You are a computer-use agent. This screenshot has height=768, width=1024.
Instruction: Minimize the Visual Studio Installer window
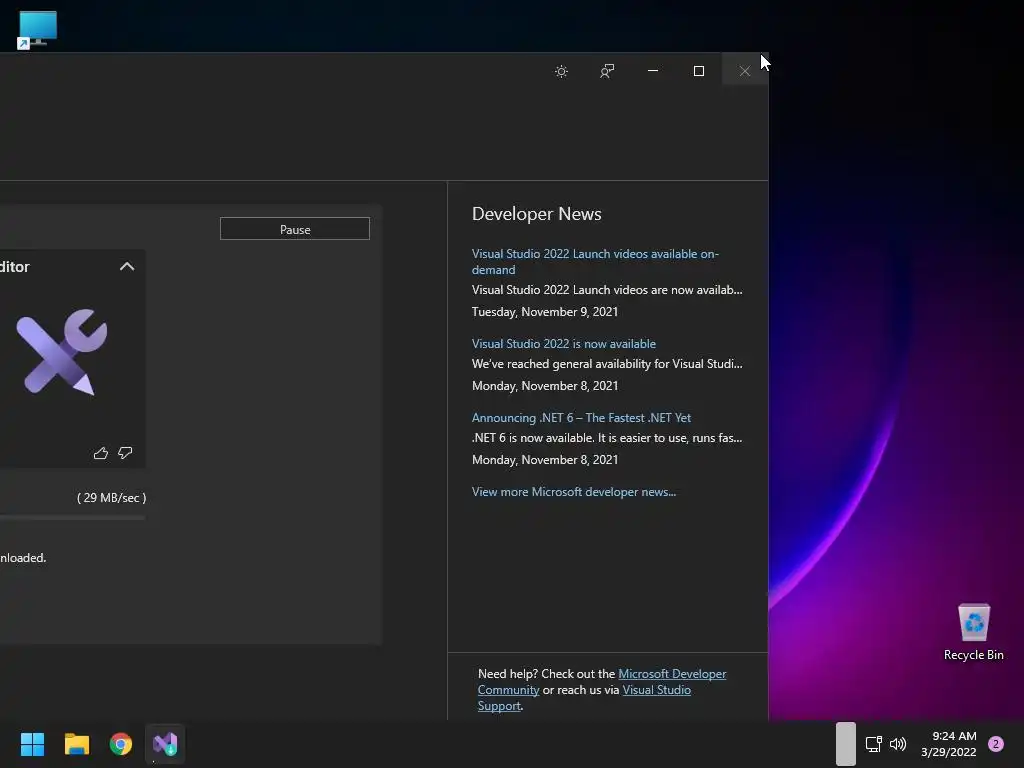[652, 71]
